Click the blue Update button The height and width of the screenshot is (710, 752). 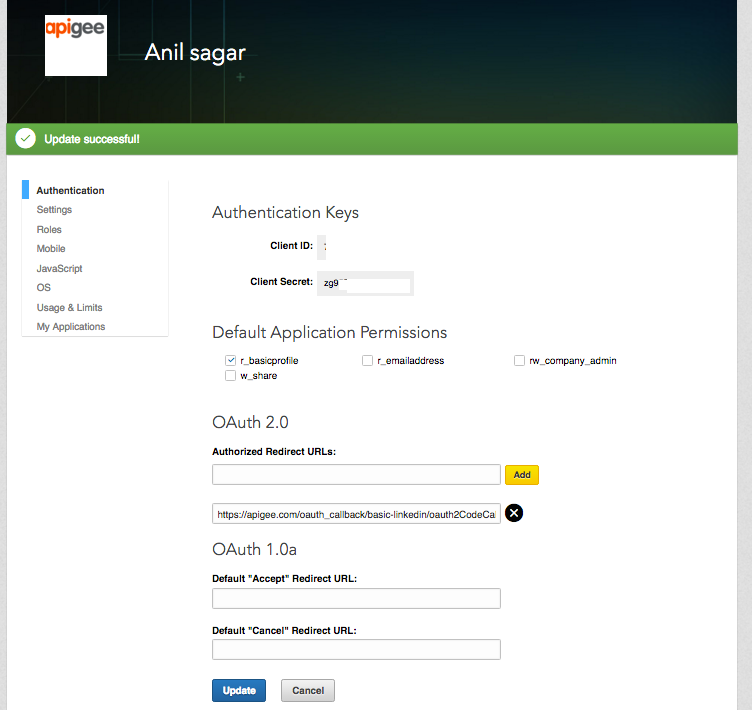(x=239, y=690)
